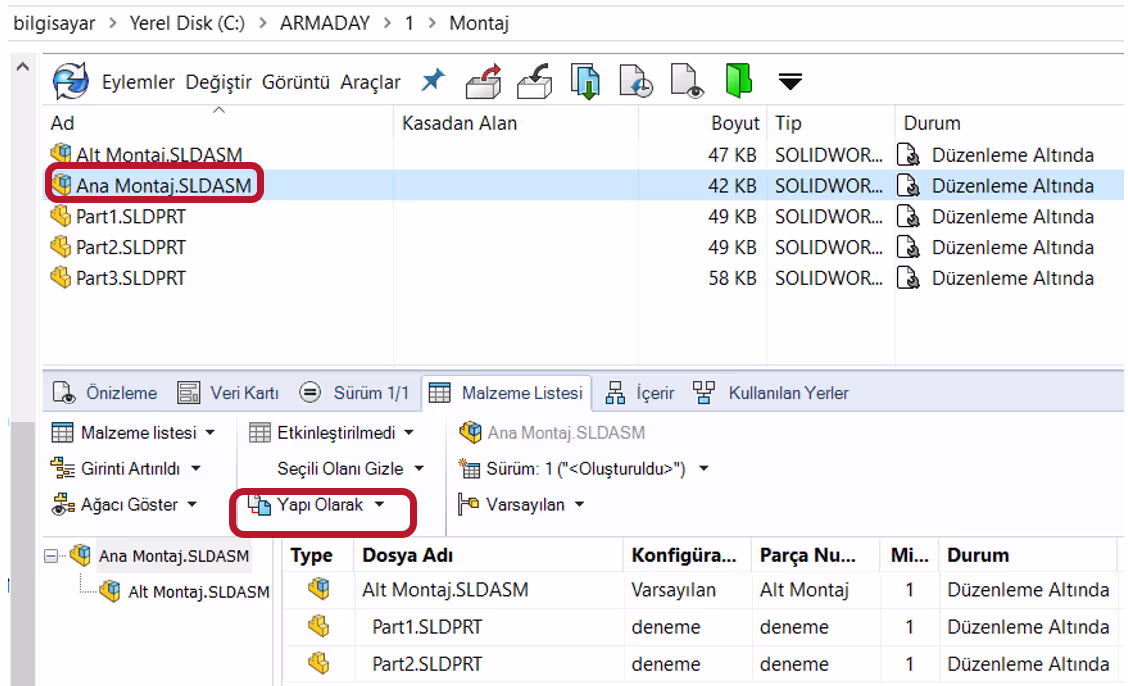This screenshot has height=686, width=1128.
Task: Click the Montaj folder in breadcrumb path
Action: [479, 23]
